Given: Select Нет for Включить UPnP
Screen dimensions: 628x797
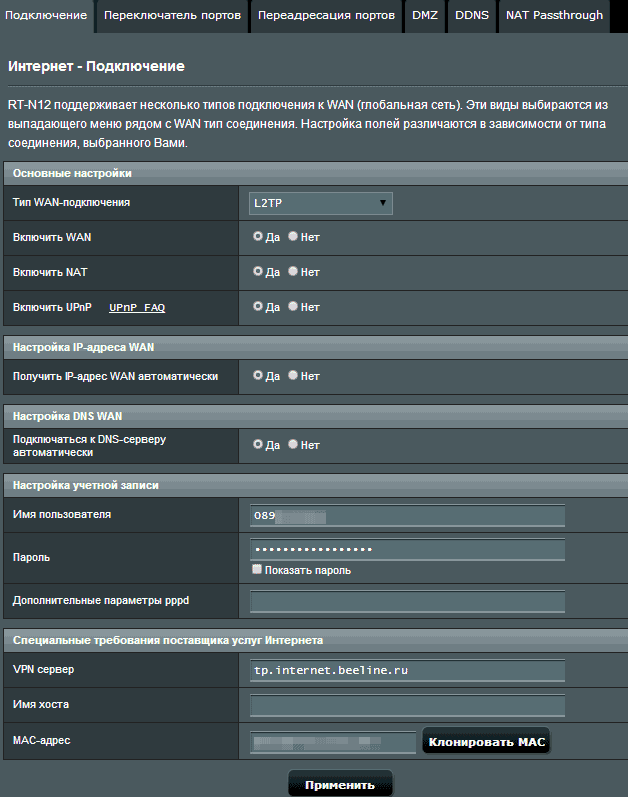Looking at the screenshot, I should (293, 306).
